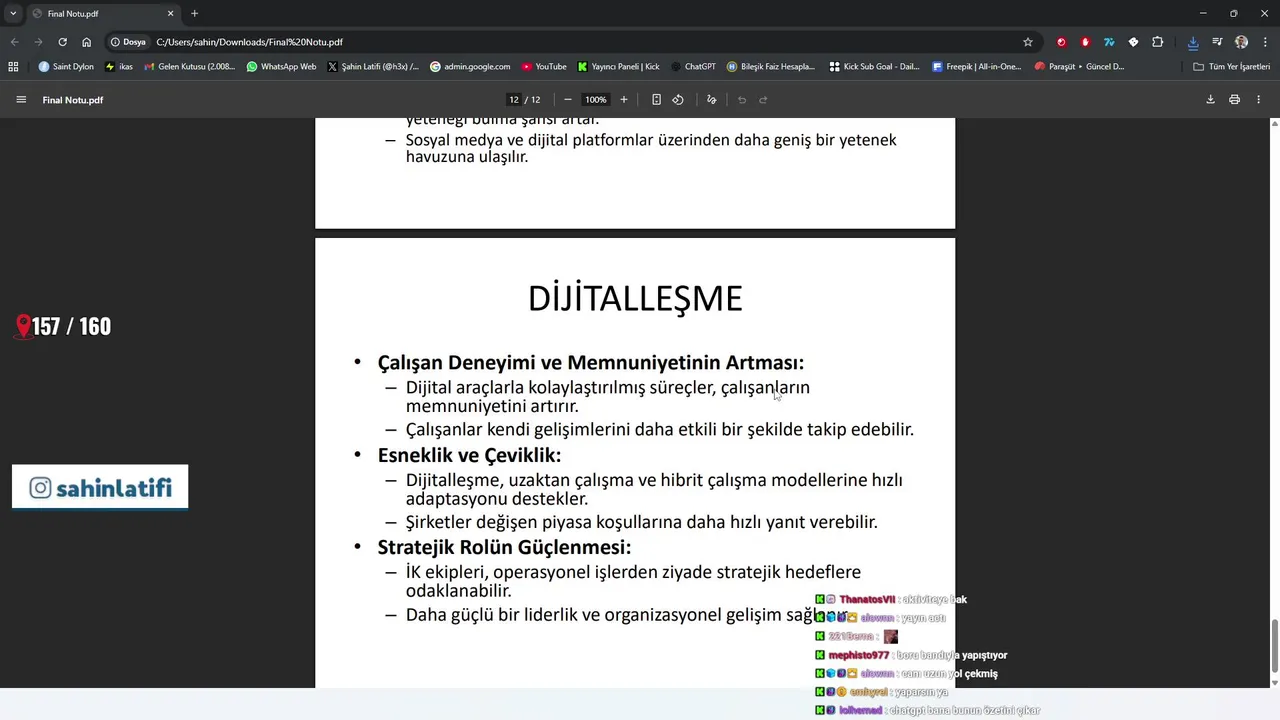Click the Esneklik ve Çeviklik heading
This screenshot has width=1280, height=720.
click(469, 455)
